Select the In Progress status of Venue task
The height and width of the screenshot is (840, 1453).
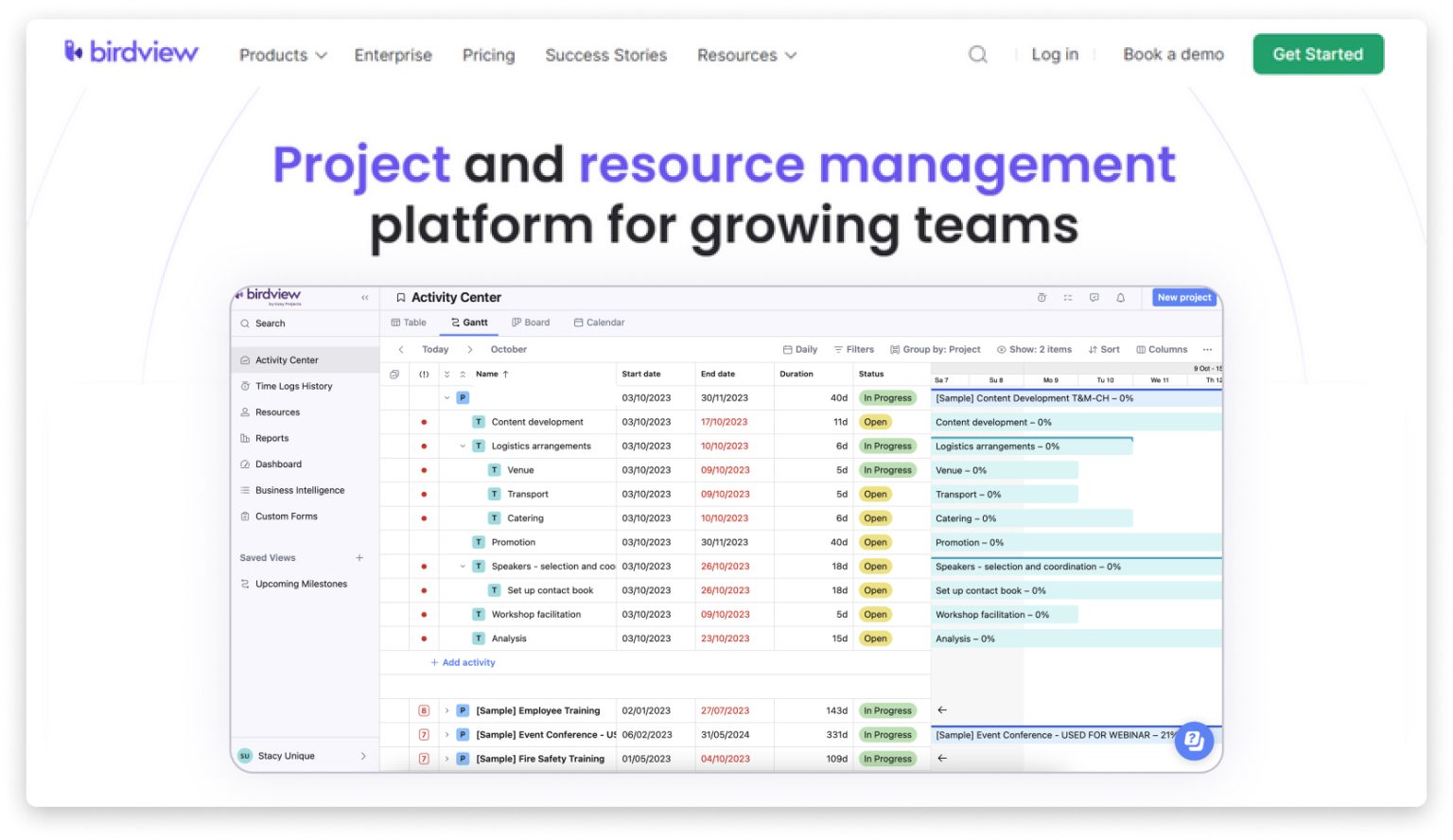click(x=887, y=469)
